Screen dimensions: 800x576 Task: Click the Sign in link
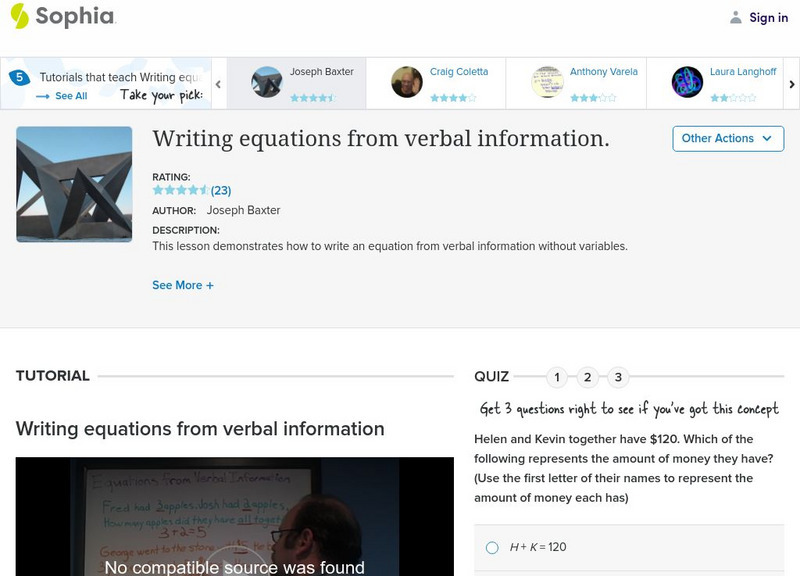point(768,18)
